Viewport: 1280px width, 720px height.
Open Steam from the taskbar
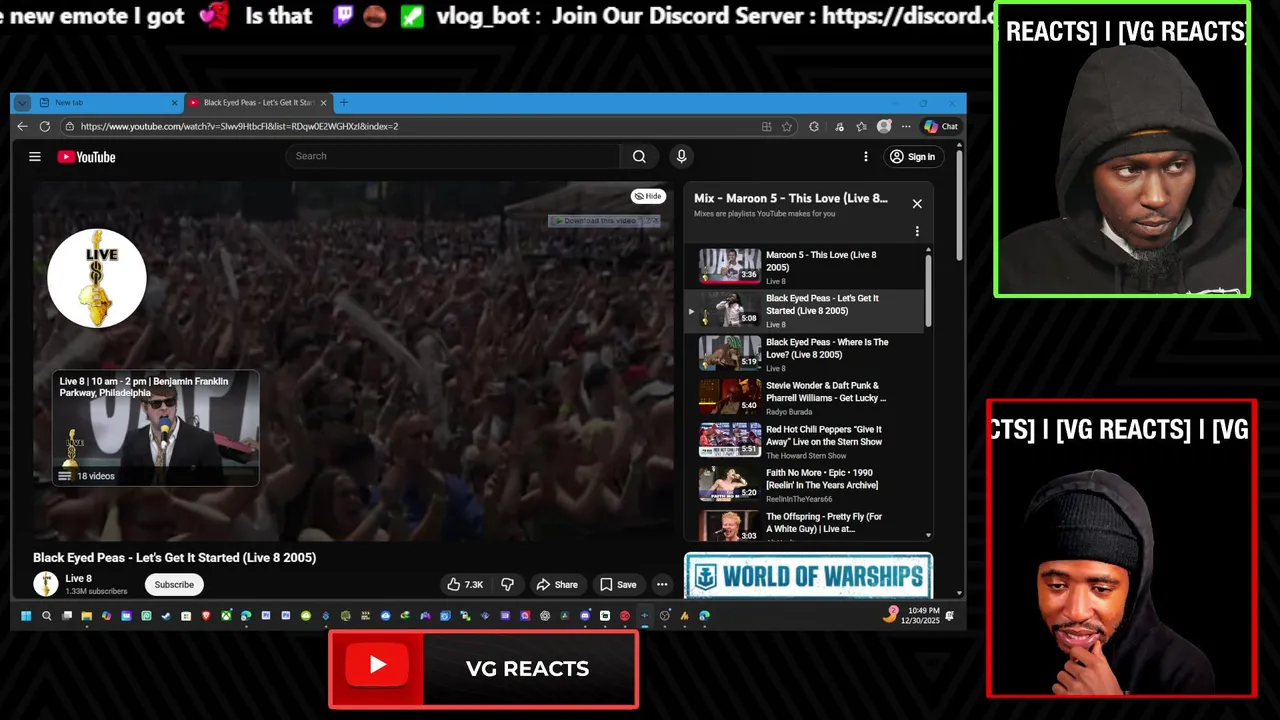click(x=166, y=616)
